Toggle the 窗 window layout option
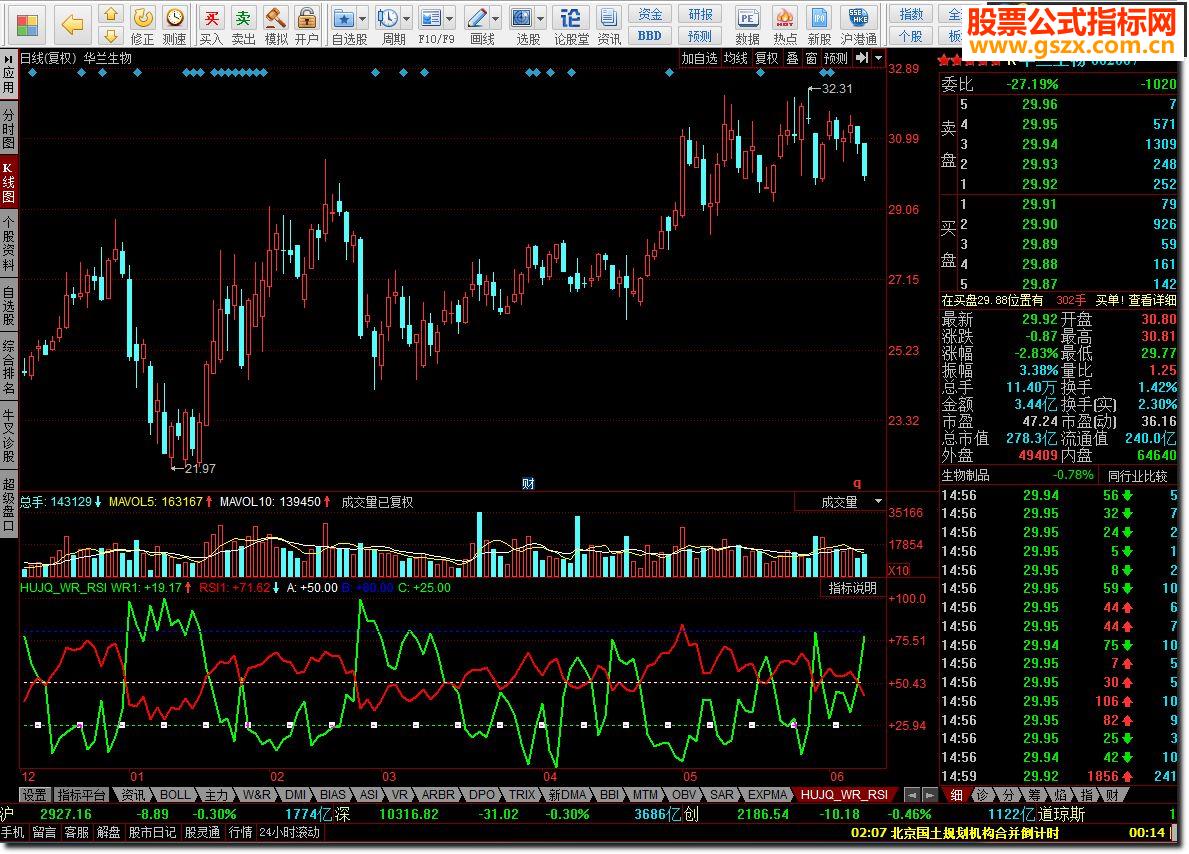This screenshot has height=854, width=1189. coord(811,58)
